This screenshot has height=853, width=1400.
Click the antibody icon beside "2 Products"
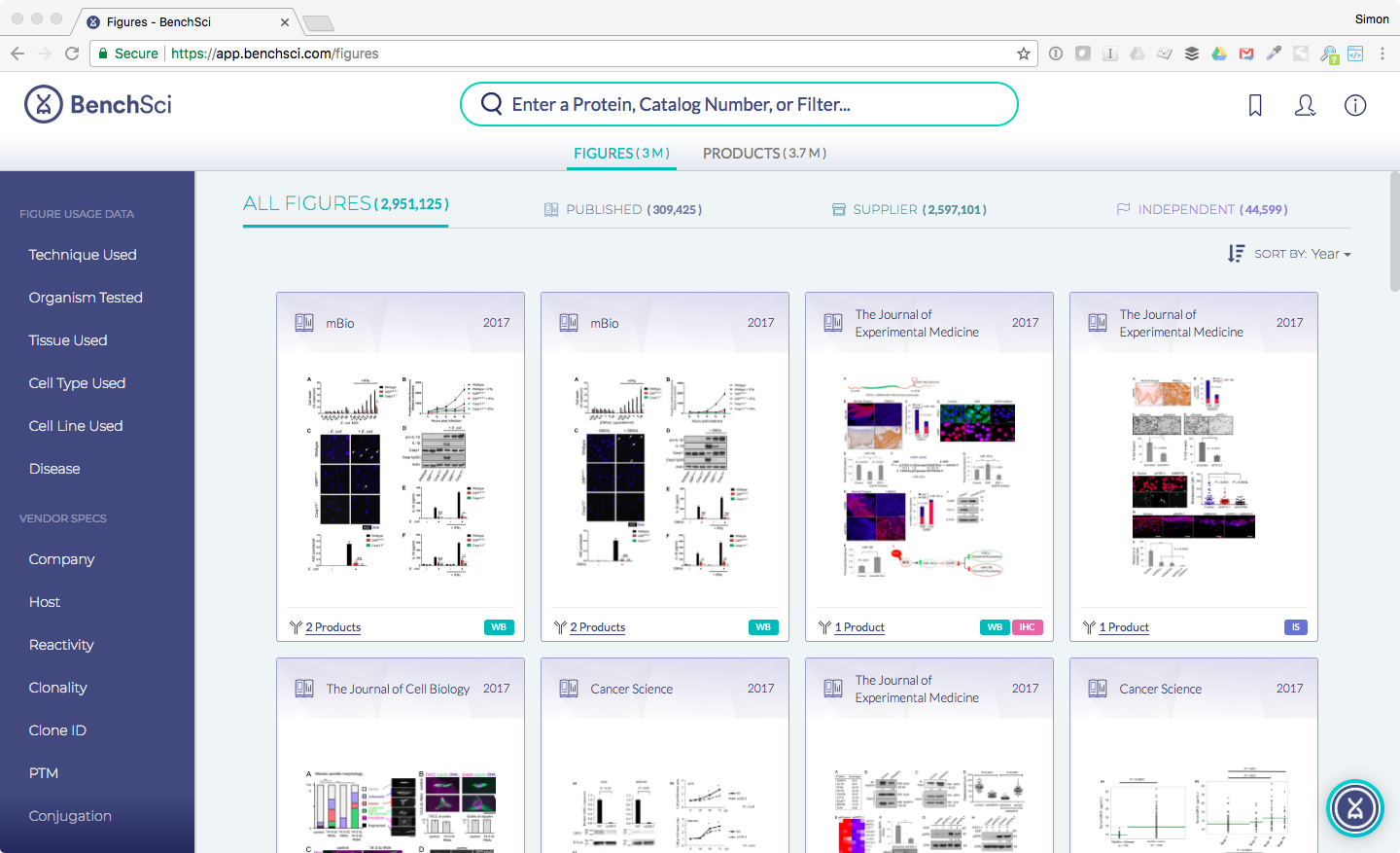pyautogui.click(x=295, y=627)
